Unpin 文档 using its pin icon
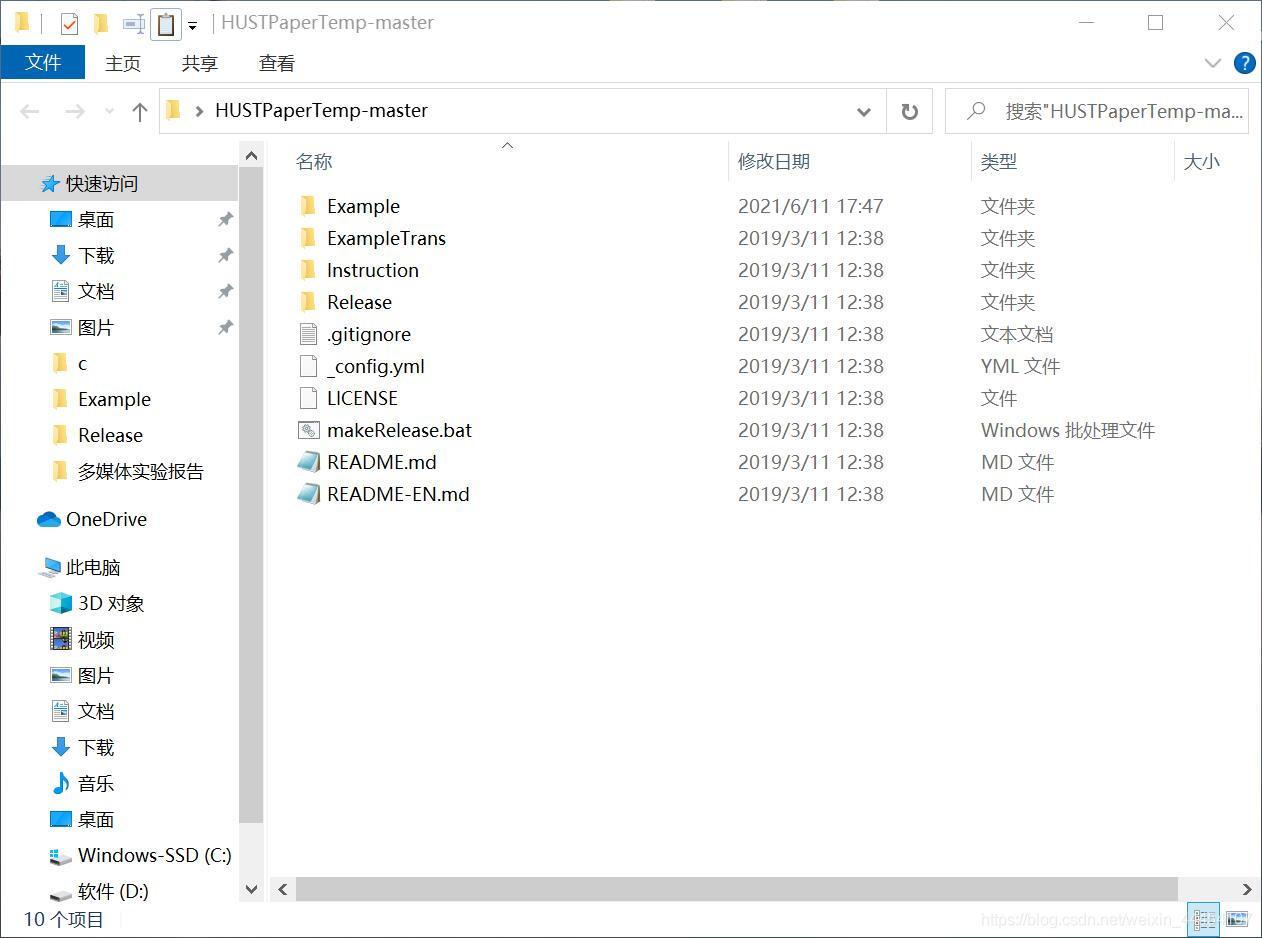1262x938 pixels. [226, 291]
